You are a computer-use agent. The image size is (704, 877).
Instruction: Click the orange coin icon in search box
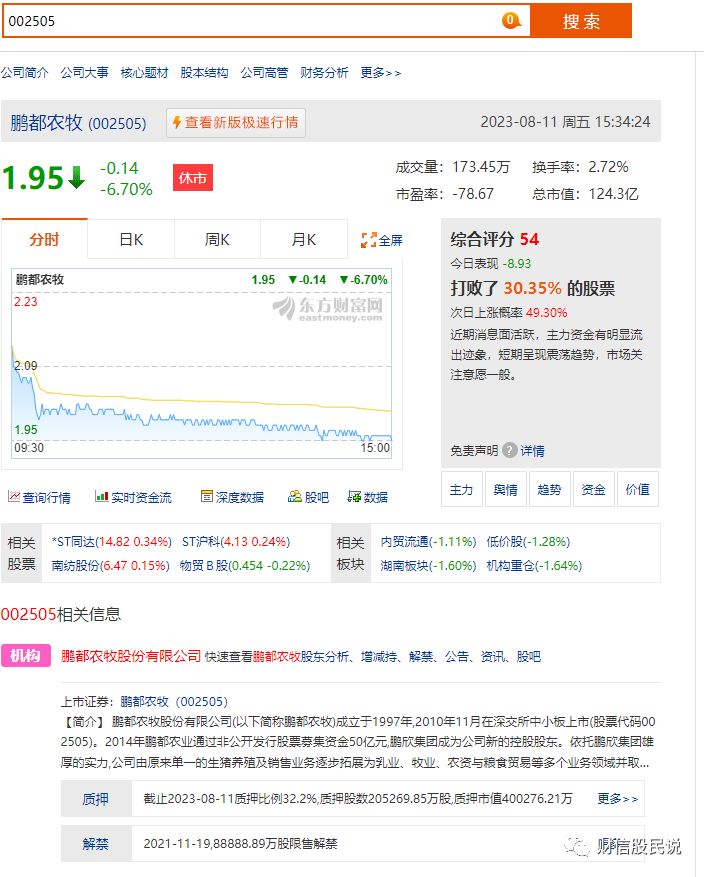[x=511, y=20]
